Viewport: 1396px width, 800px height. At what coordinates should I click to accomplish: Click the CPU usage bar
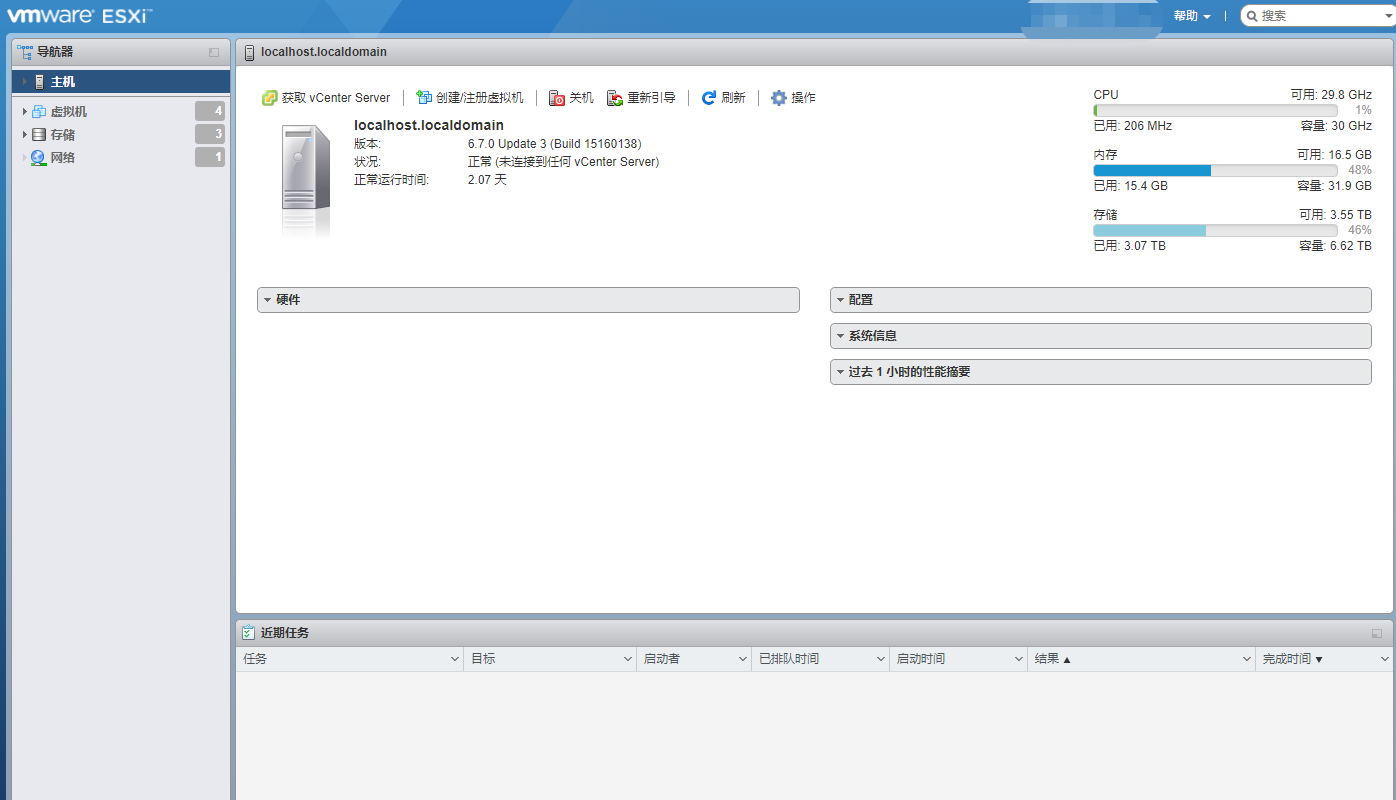tap(1215, 110)
